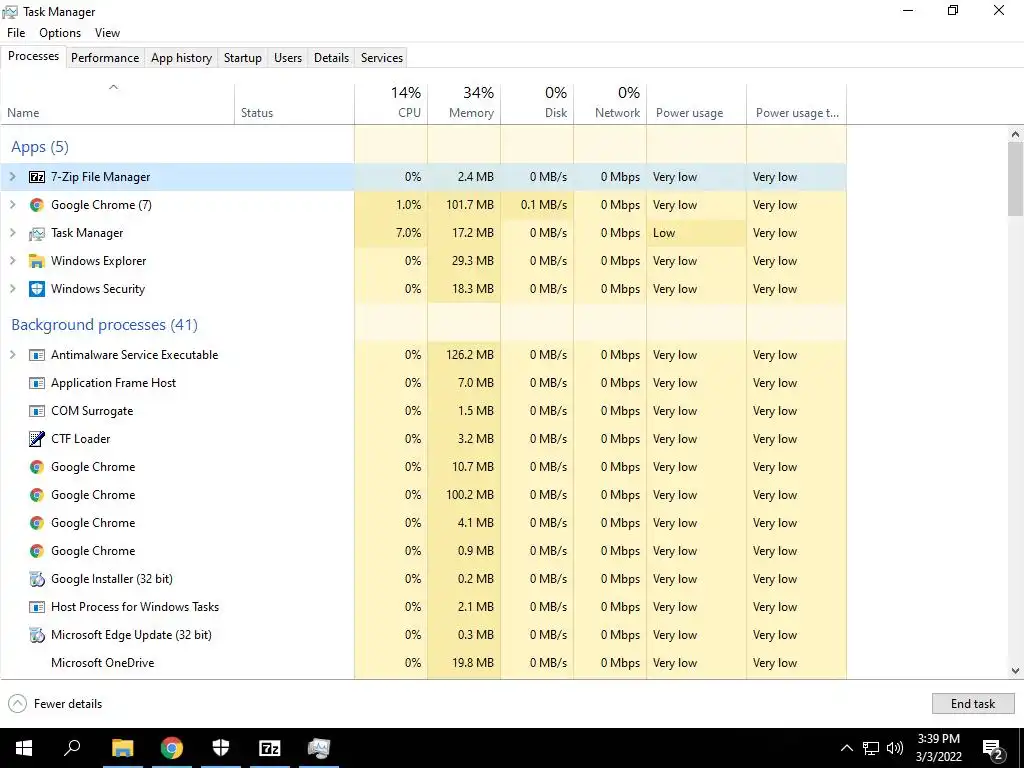Click the Windows Security shield icon in list

[37, 289]
